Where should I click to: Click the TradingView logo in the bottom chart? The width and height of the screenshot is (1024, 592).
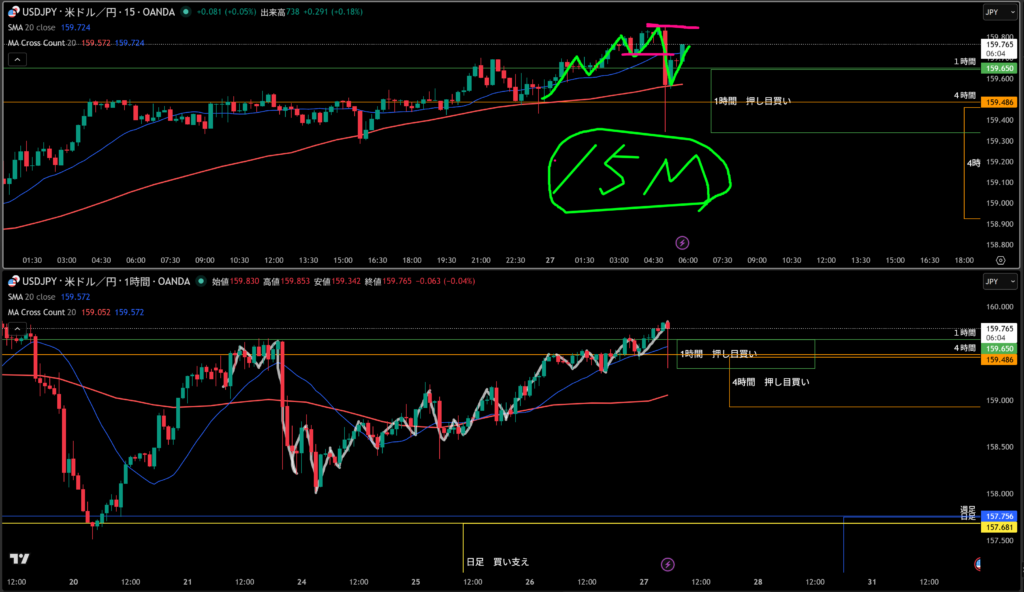click(x=17, y=559)
